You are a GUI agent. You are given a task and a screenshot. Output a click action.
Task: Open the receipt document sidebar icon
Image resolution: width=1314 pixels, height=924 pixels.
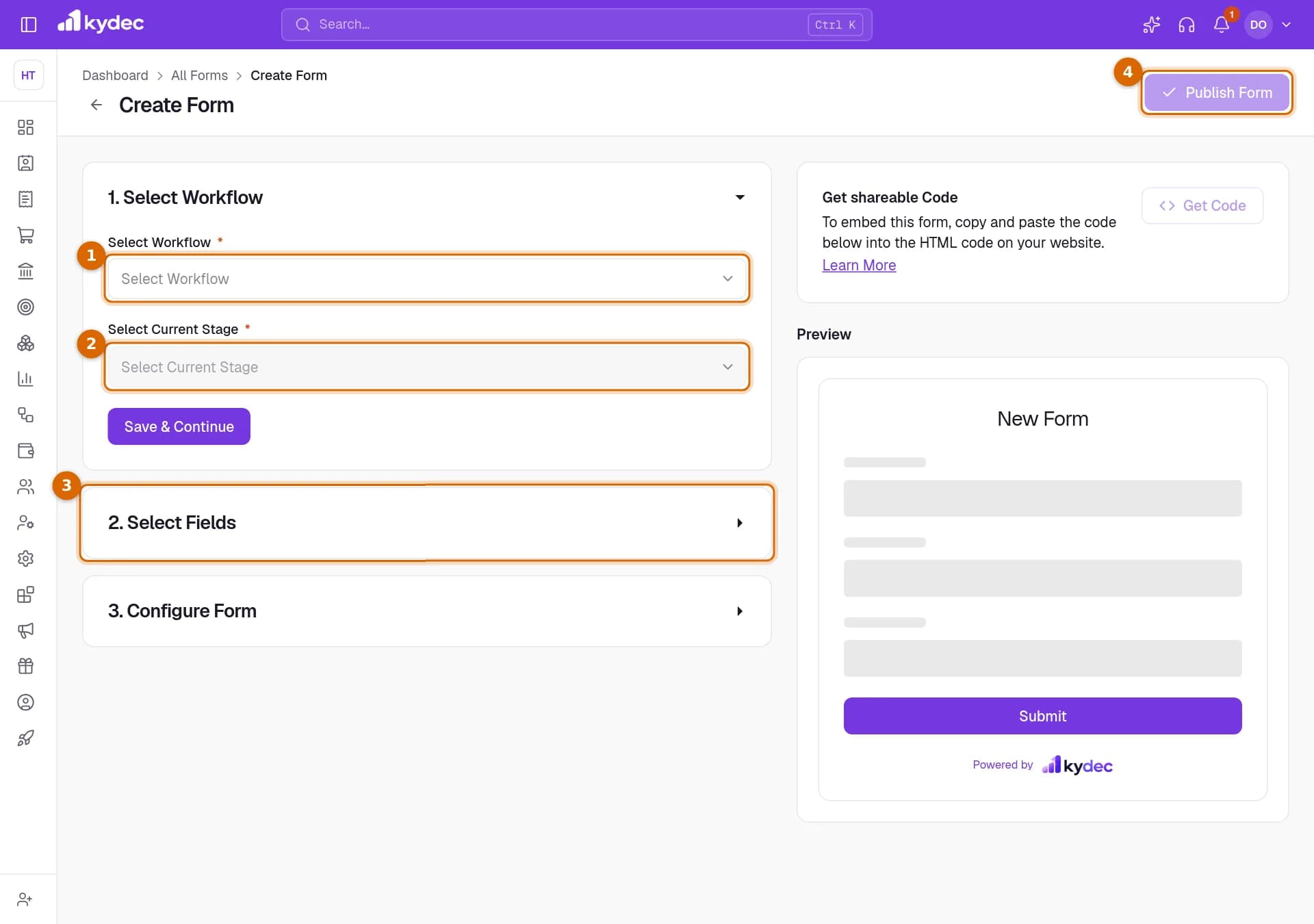click(25, 199)
